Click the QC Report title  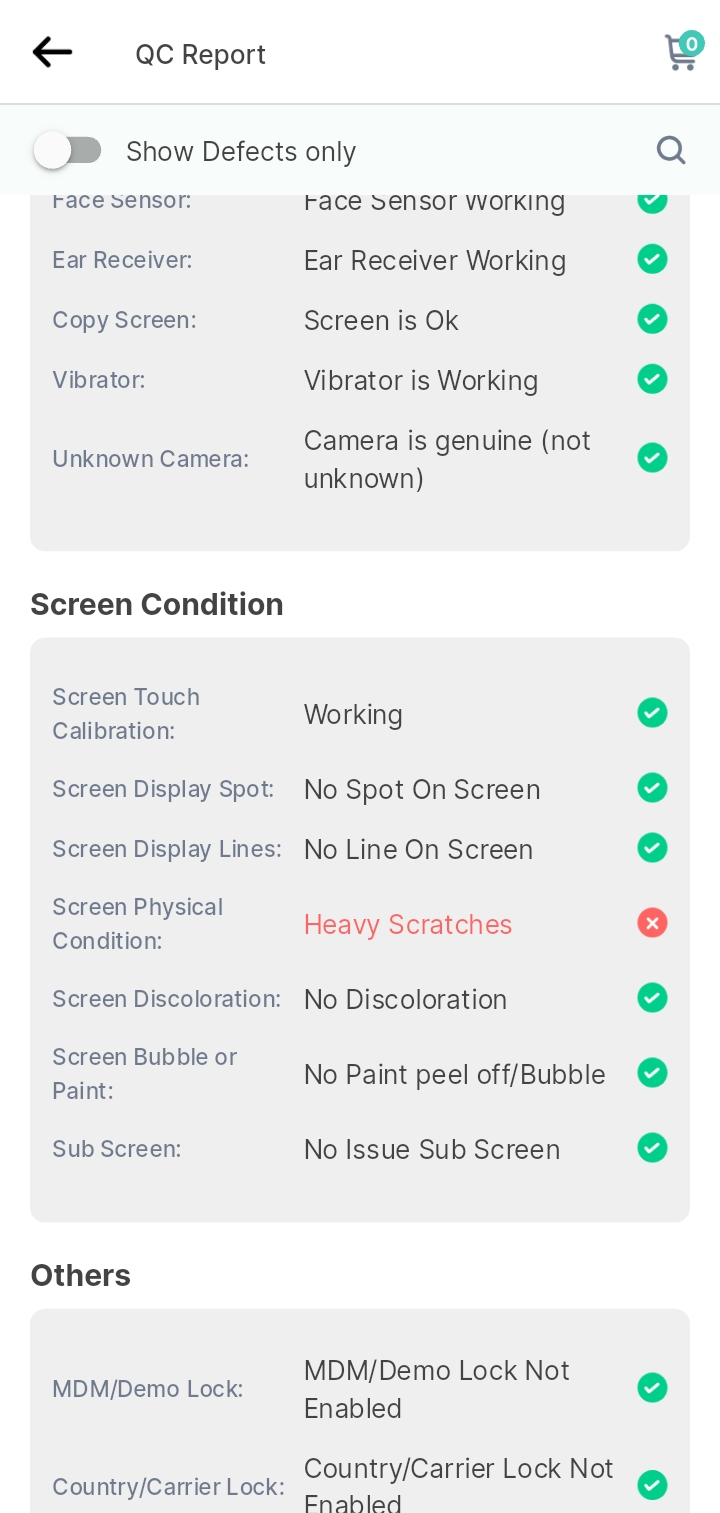pyautogui.click(x=201, y=54)
